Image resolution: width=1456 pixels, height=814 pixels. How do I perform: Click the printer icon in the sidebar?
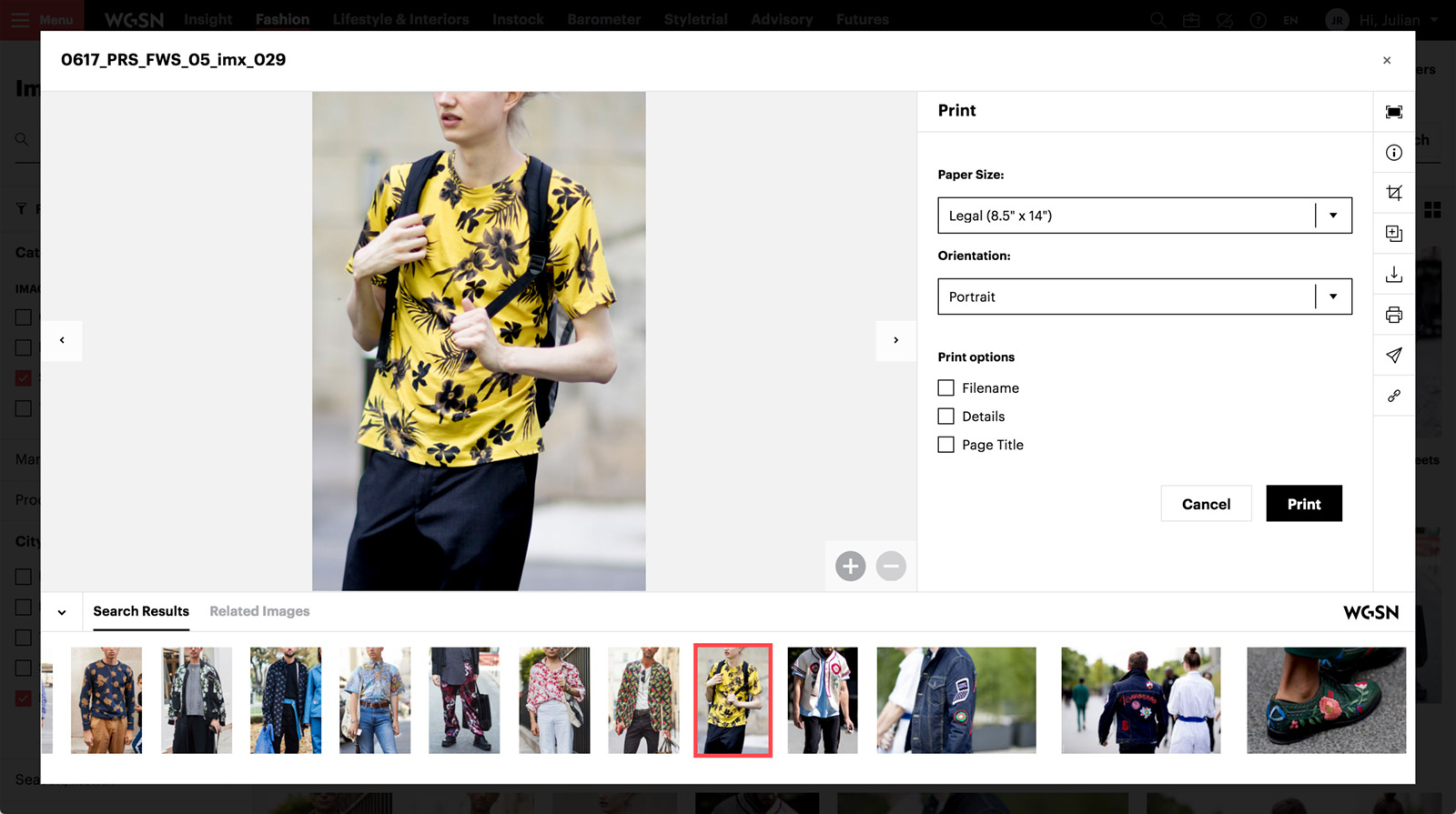(1393, 315)
